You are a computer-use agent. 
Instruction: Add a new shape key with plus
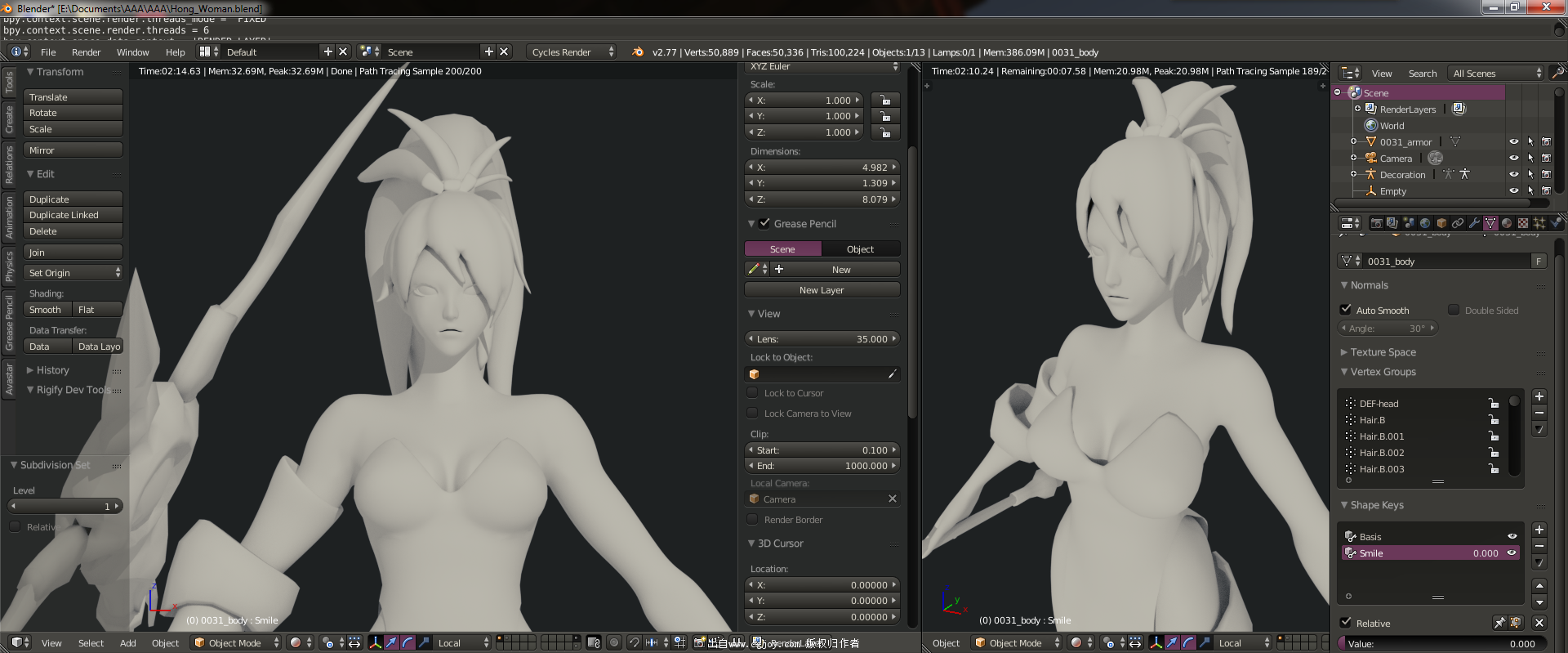(1539, 530)
